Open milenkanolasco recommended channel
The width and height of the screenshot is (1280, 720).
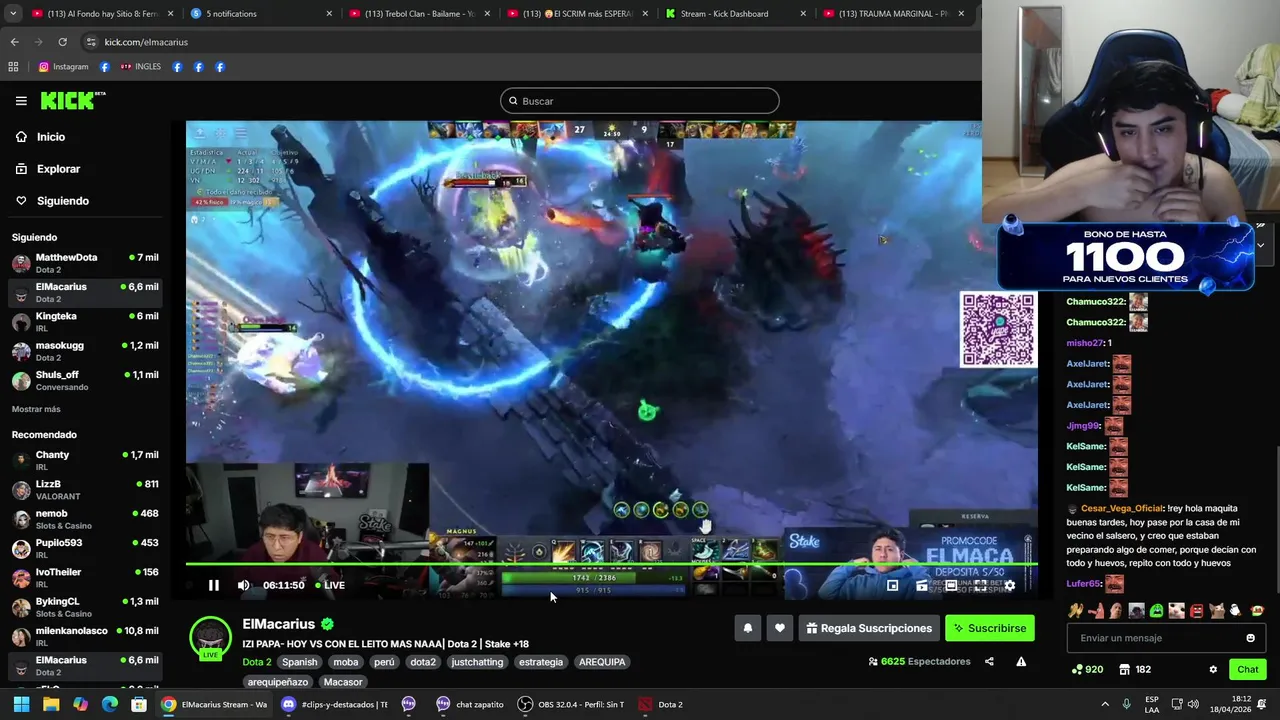point(84,636)
